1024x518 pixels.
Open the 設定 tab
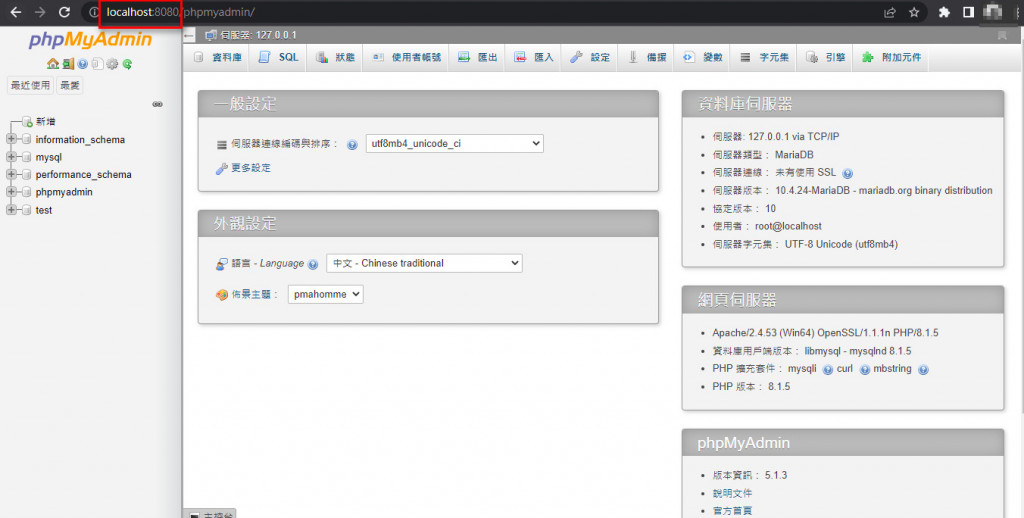click(590, 57)
